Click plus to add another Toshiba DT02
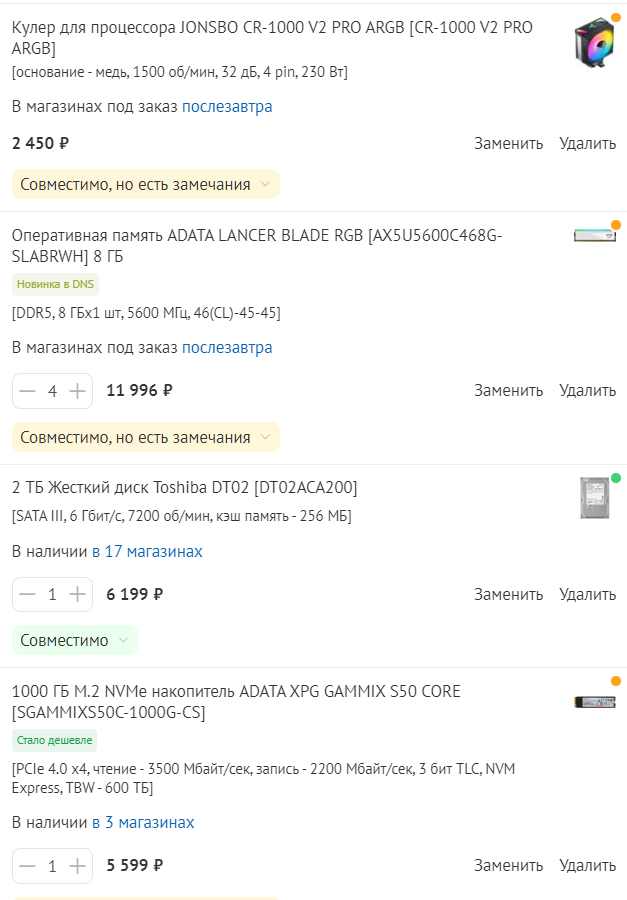Image resolution: width=627 pixels, height=900 pixels. 78,595
